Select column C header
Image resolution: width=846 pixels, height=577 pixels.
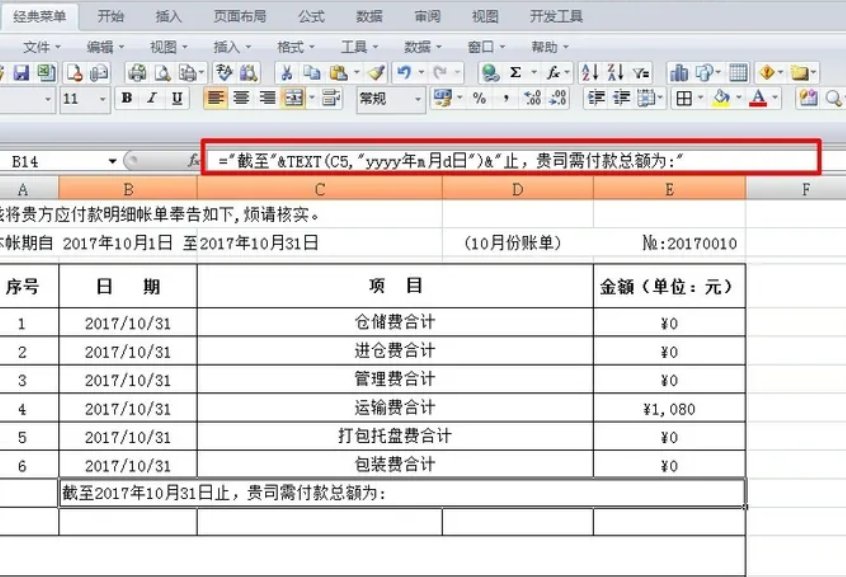320,189
